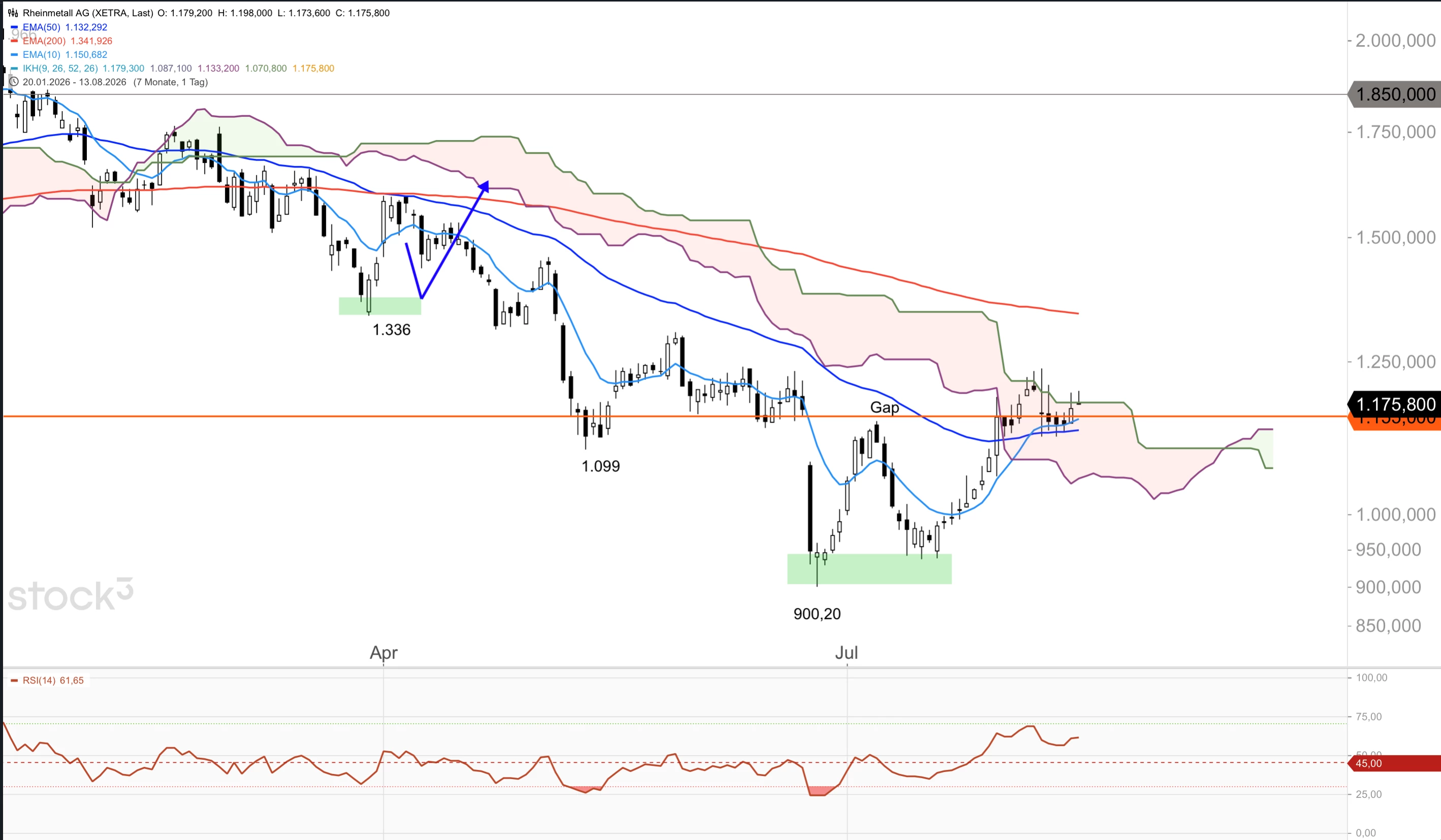
Task: Click the purple IKH value 1.133,200
Action: (218, 68)
